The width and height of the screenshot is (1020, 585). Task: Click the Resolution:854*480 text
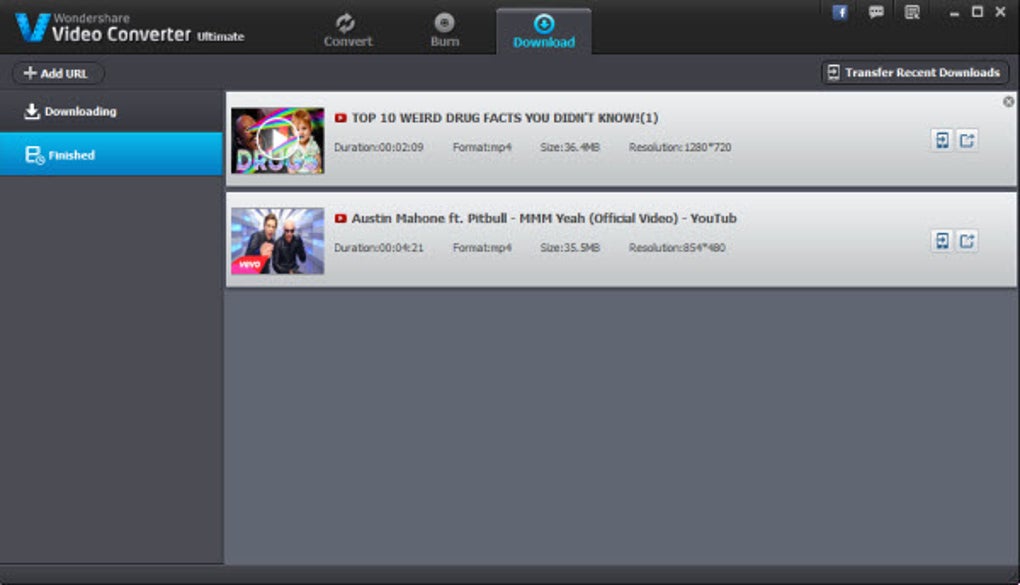coord(677,248)
